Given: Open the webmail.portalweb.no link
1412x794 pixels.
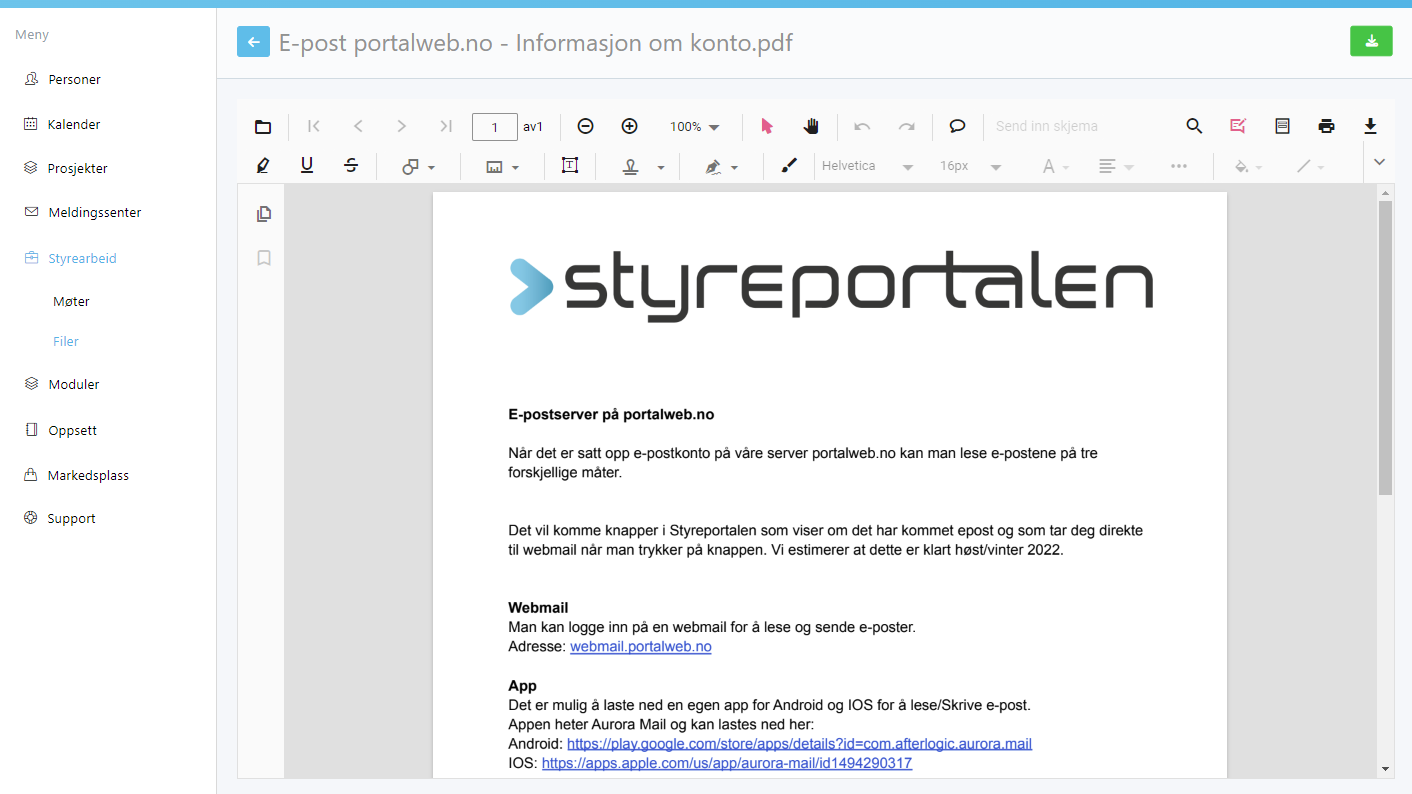Looking at the screenshot, I should tap(641, 647).
